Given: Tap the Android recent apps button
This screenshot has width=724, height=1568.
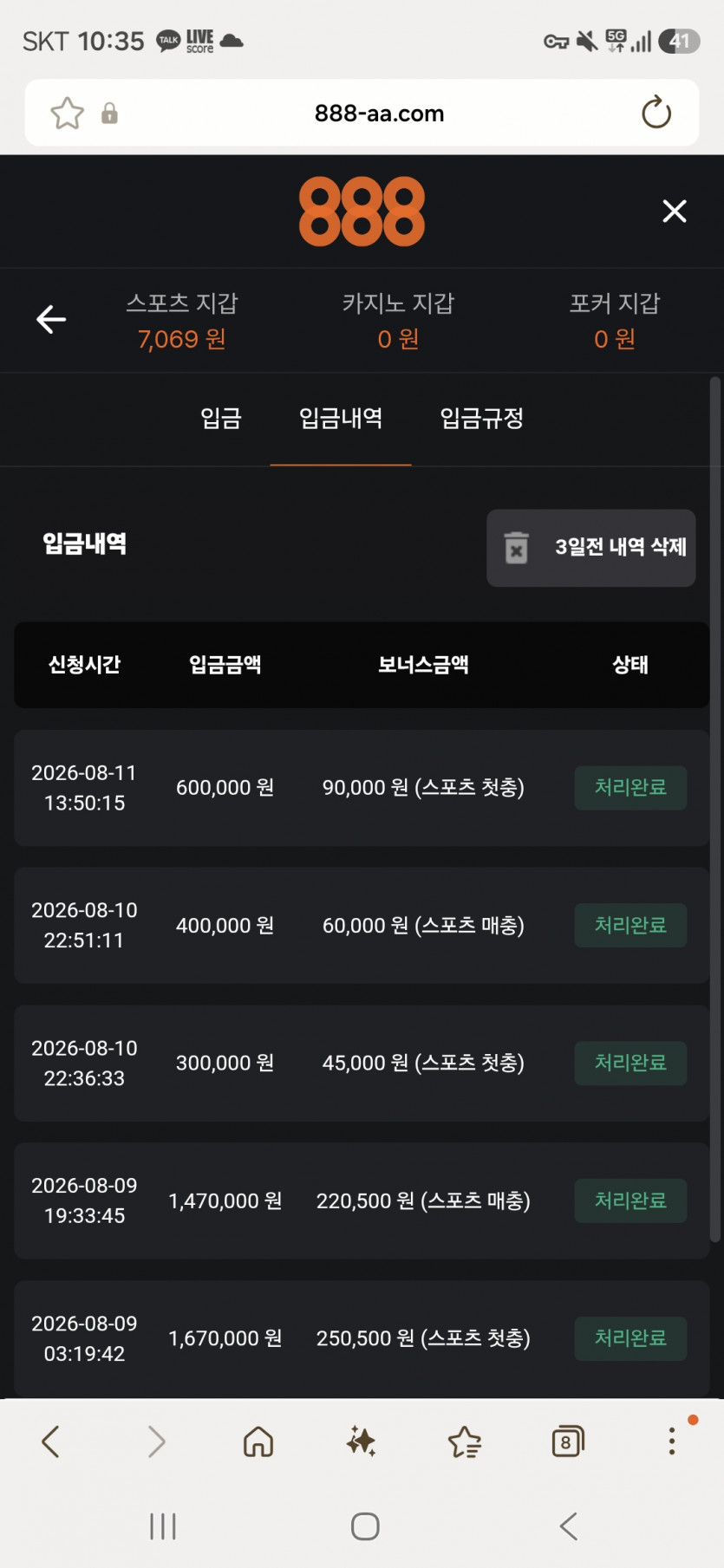Looking at the screenshot, I should click(163, 1526).
